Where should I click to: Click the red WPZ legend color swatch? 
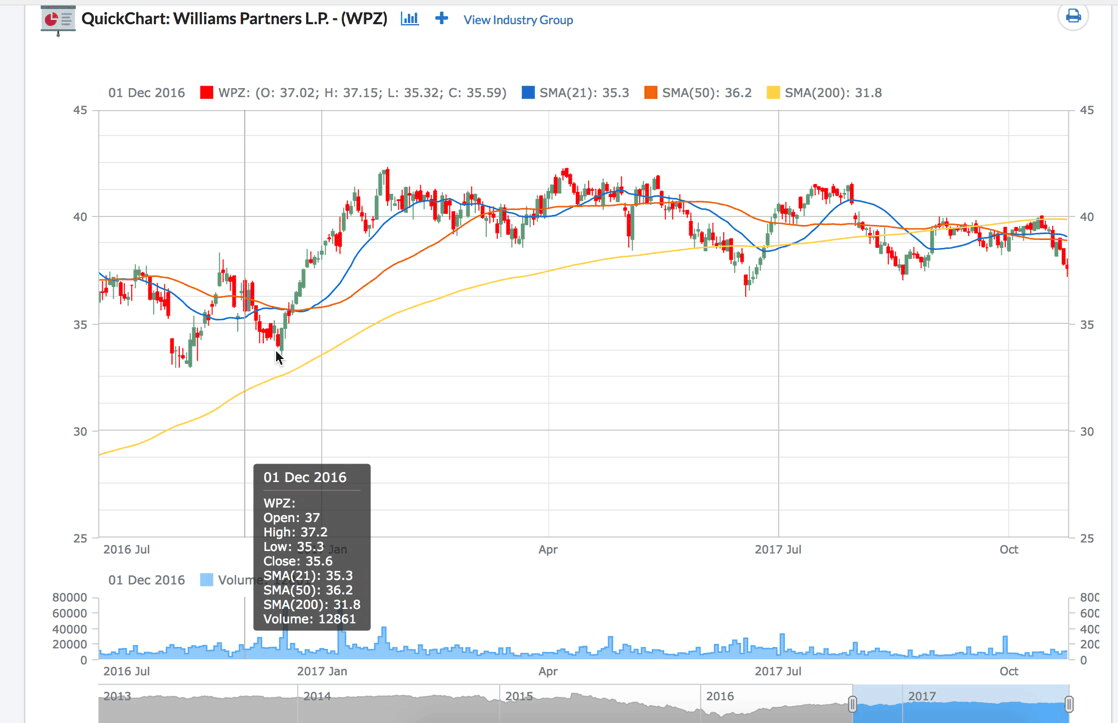pos(207,93)
